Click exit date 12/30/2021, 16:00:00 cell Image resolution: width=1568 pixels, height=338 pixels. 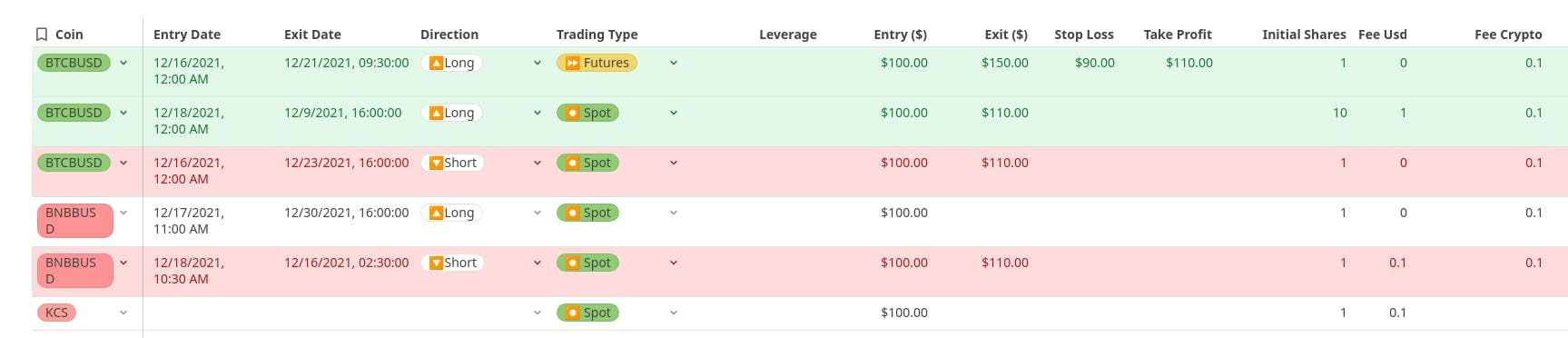tap(347, 213)
